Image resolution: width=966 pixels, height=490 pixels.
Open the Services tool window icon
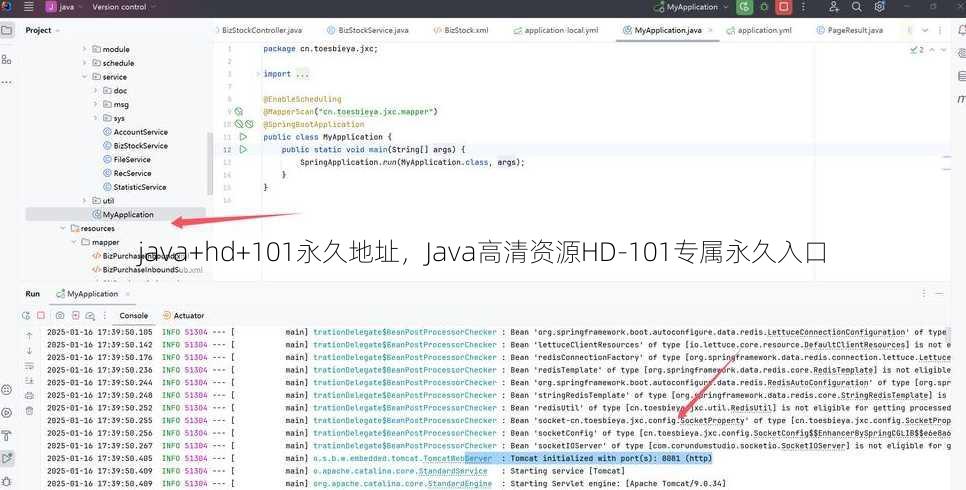7,413
